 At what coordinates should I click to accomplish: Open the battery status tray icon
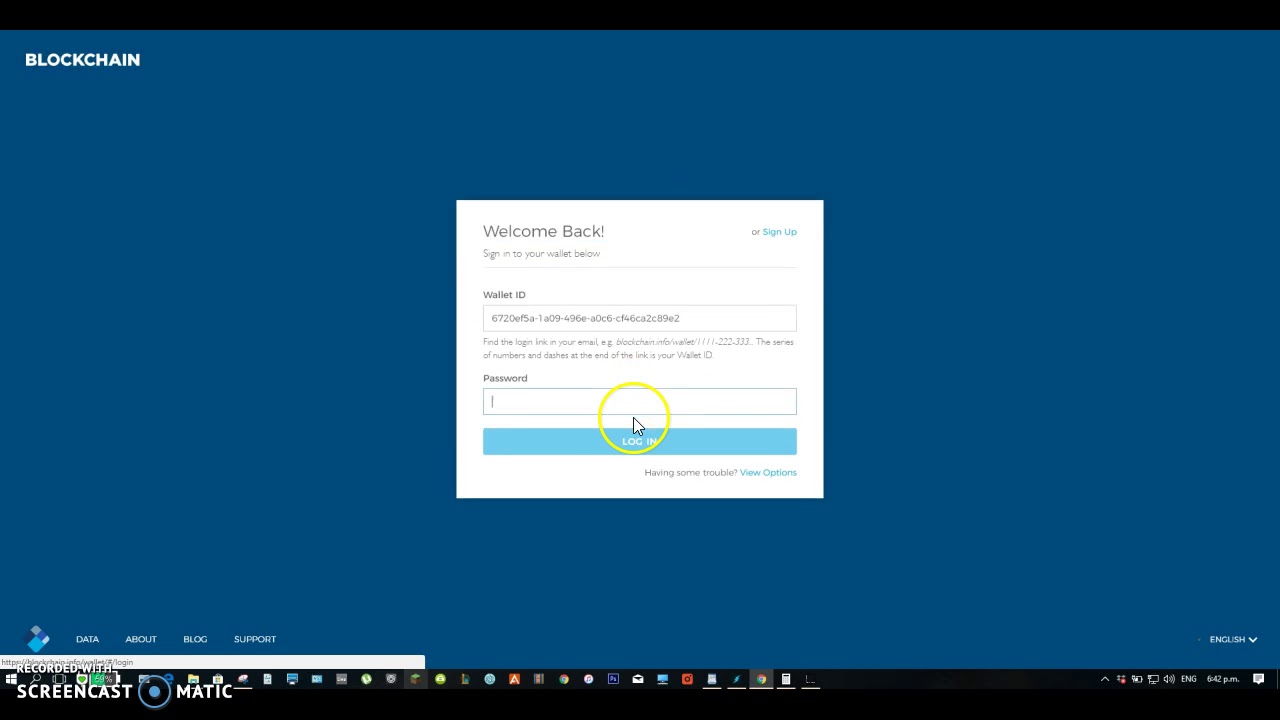(1137, 679)
